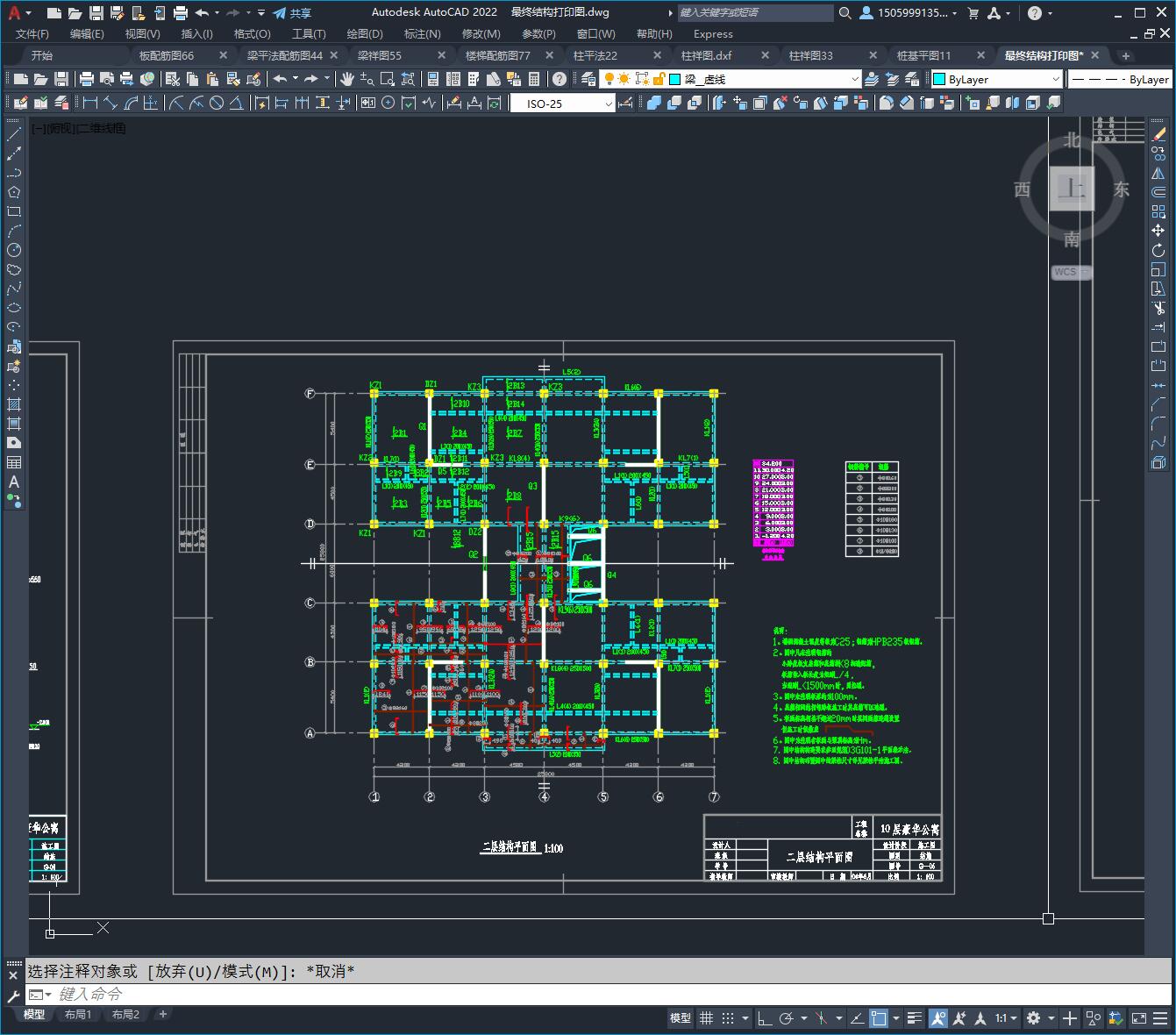Select the Polygon draw tool

[x=14, y=192]
